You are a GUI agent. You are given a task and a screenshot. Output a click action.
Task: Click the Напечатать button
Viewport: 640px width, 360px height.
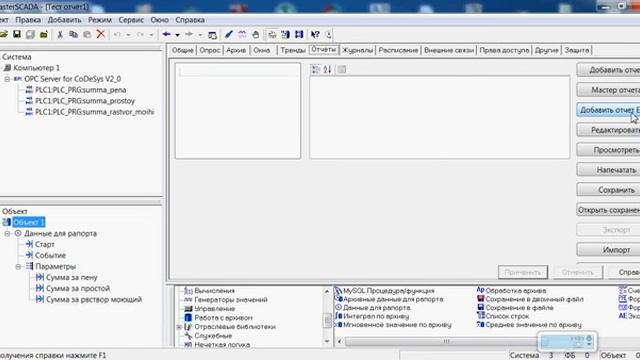608,170
